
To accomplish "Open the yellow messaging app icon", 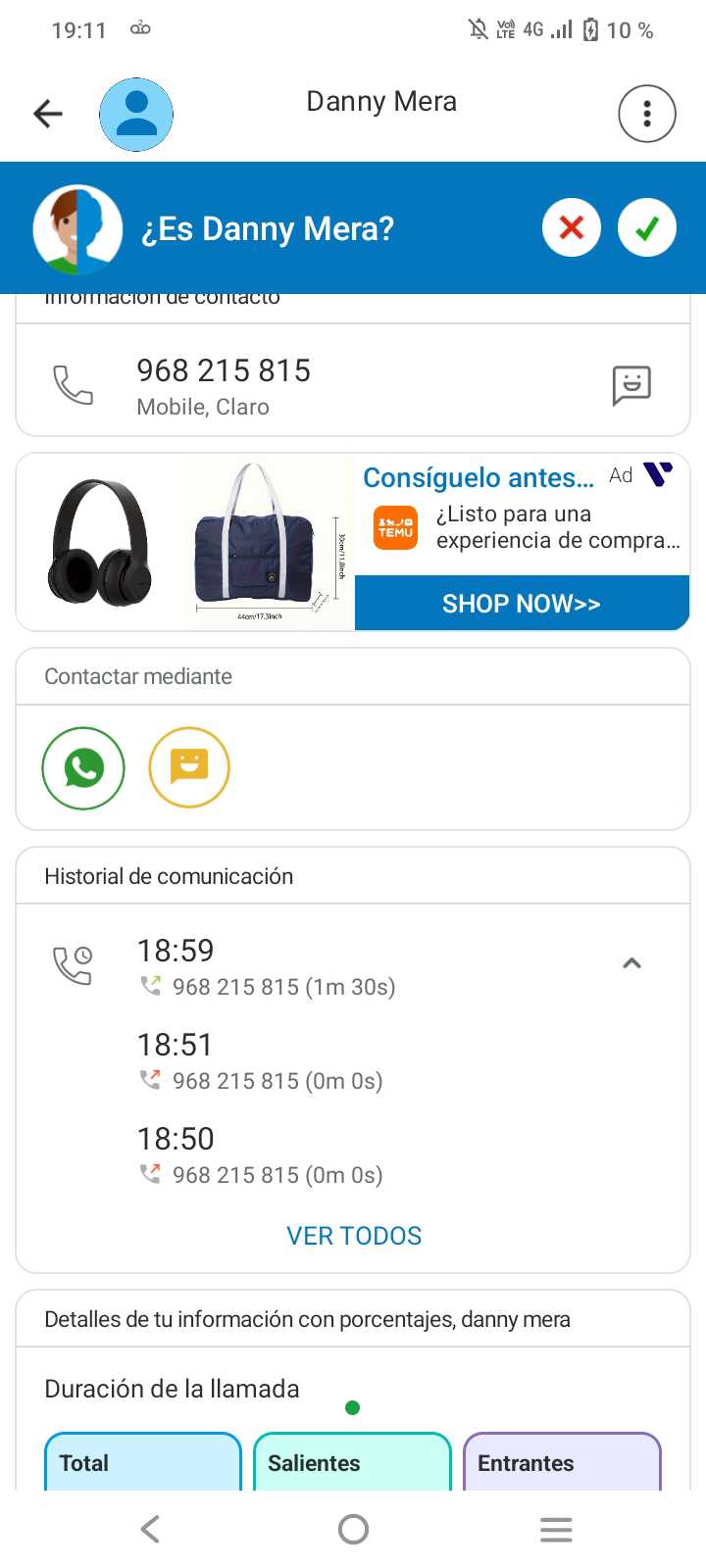I will pyautogui.click(x=189, y=768).
